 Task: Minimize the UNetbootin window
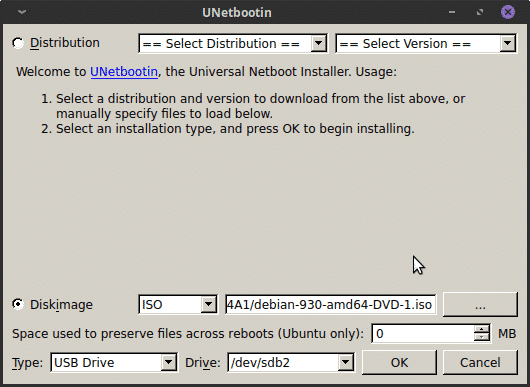click(x=452, y=12)
